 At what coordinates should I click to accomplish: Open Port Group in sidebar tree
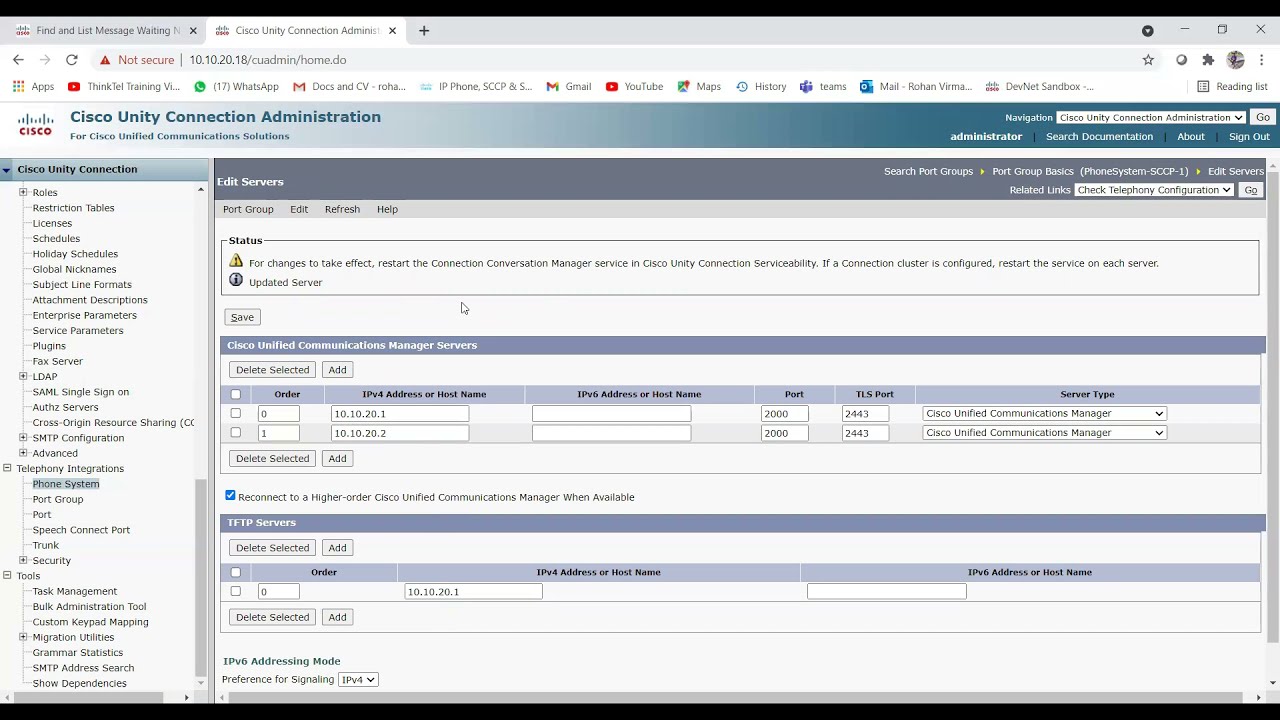coord(58,500)
